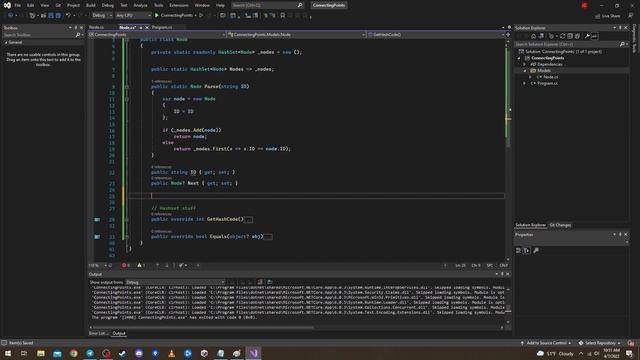This screenshot has height=360, width=640.
Task: Click the warnings count indicator in editor bar
Action: [141, 265]
